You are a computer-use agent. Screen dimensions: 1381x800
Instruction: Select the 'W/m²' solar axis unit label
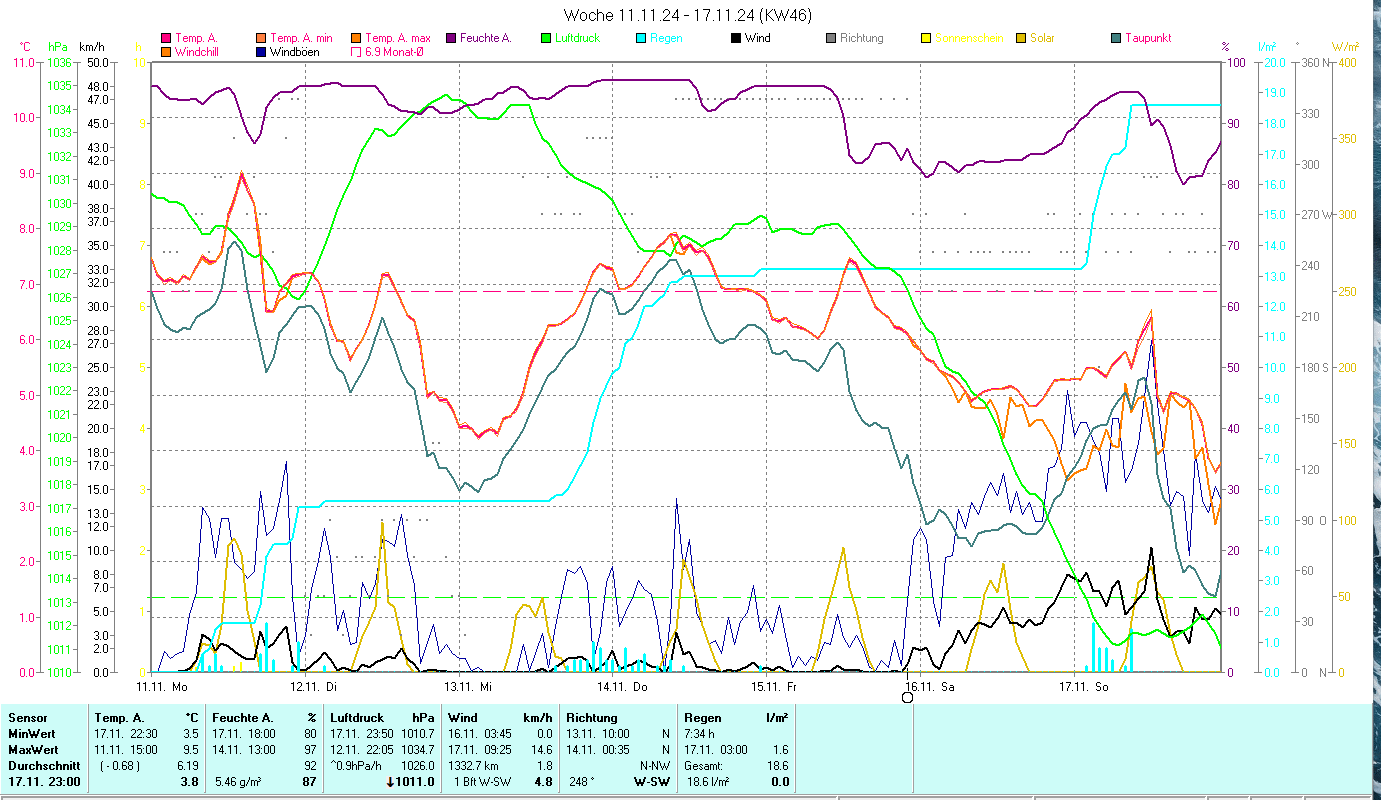point(1346,46)
